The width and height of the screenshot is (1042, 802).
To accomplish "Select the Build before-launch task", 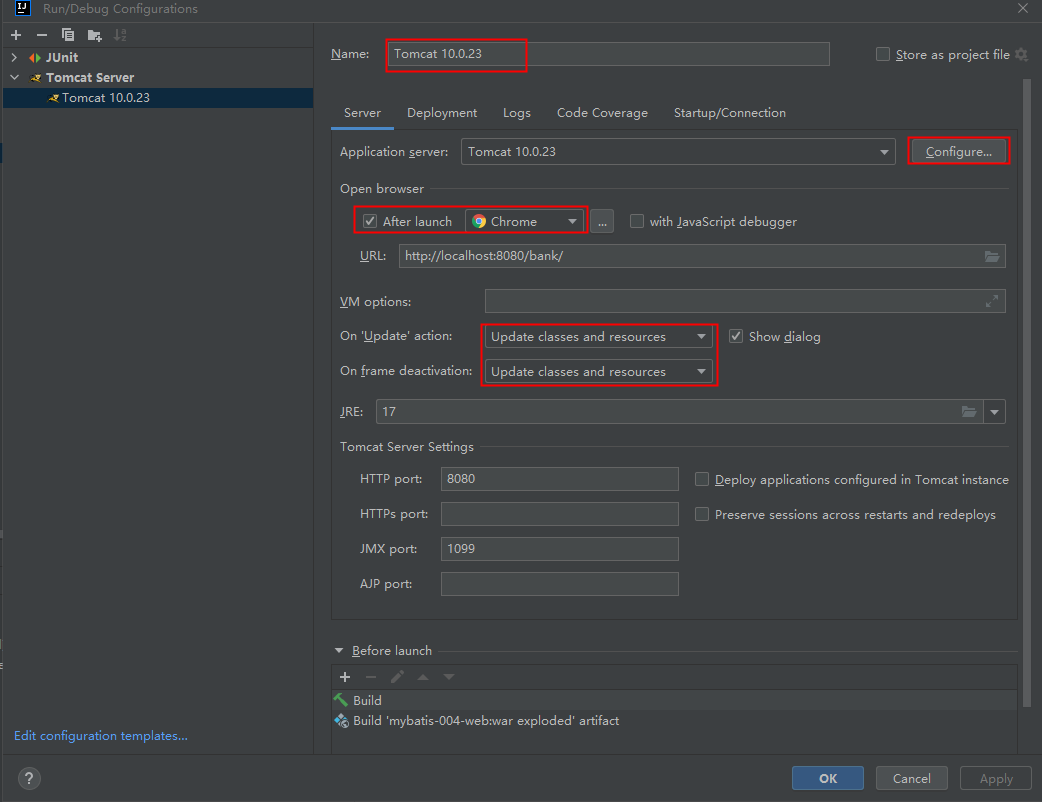I will point(675,700).
